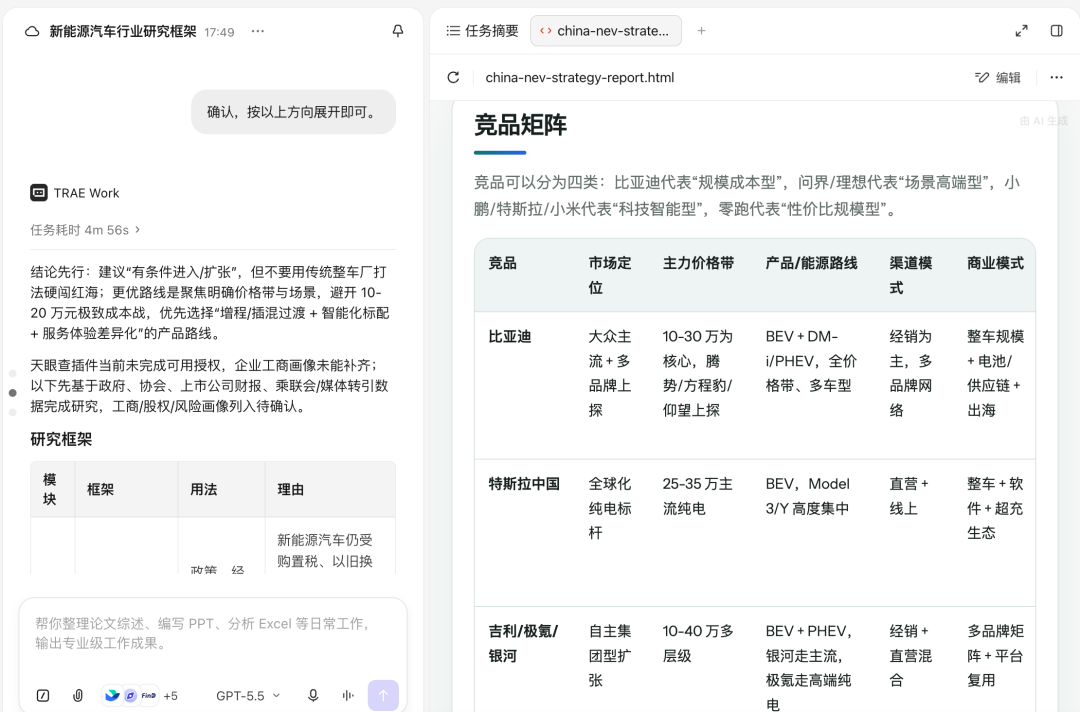
Task: Click the audio waveform icon
Action: pyautogui.click(x=348, y=695)
